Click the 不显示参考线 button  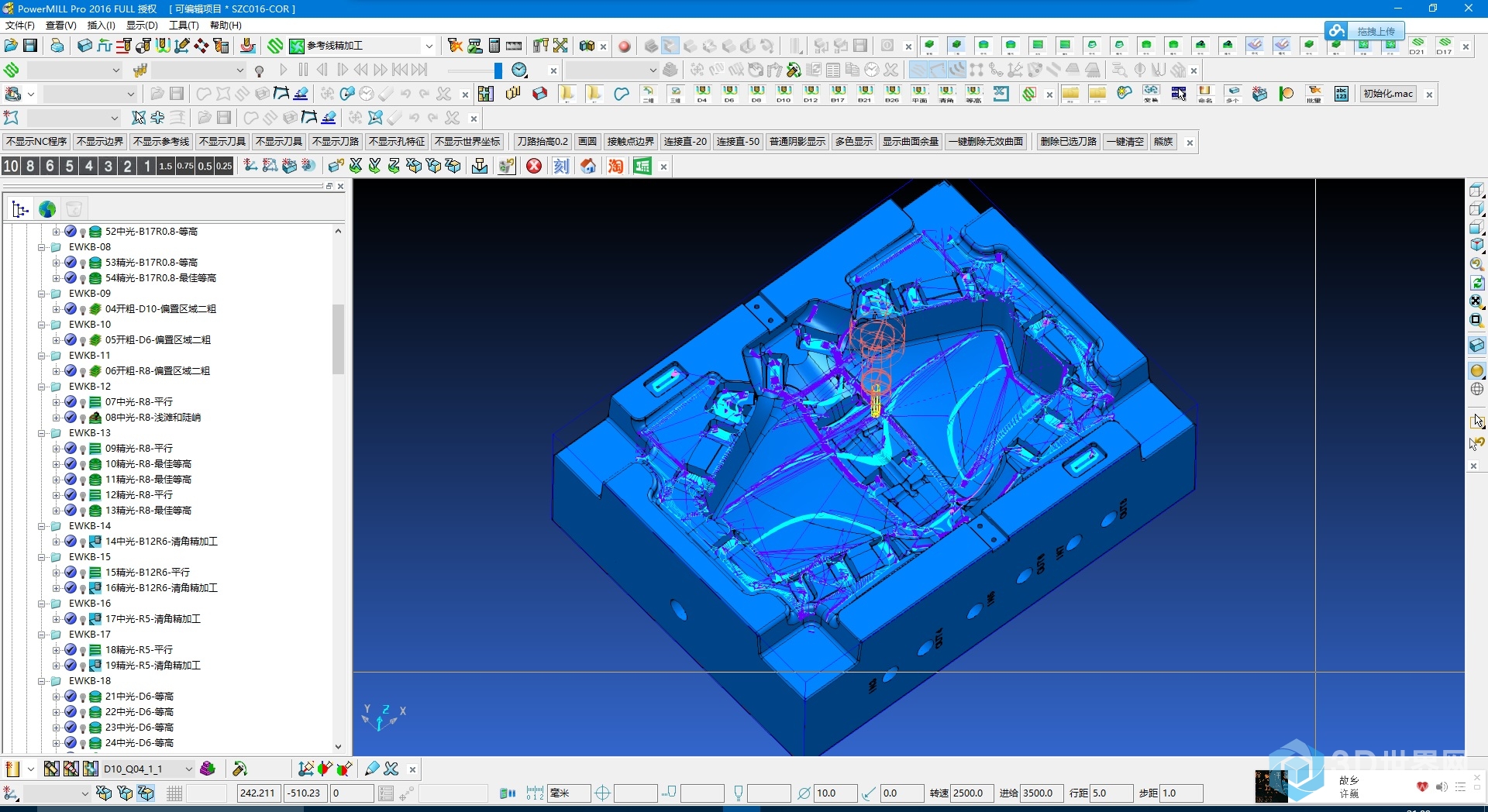click(160, 142)
